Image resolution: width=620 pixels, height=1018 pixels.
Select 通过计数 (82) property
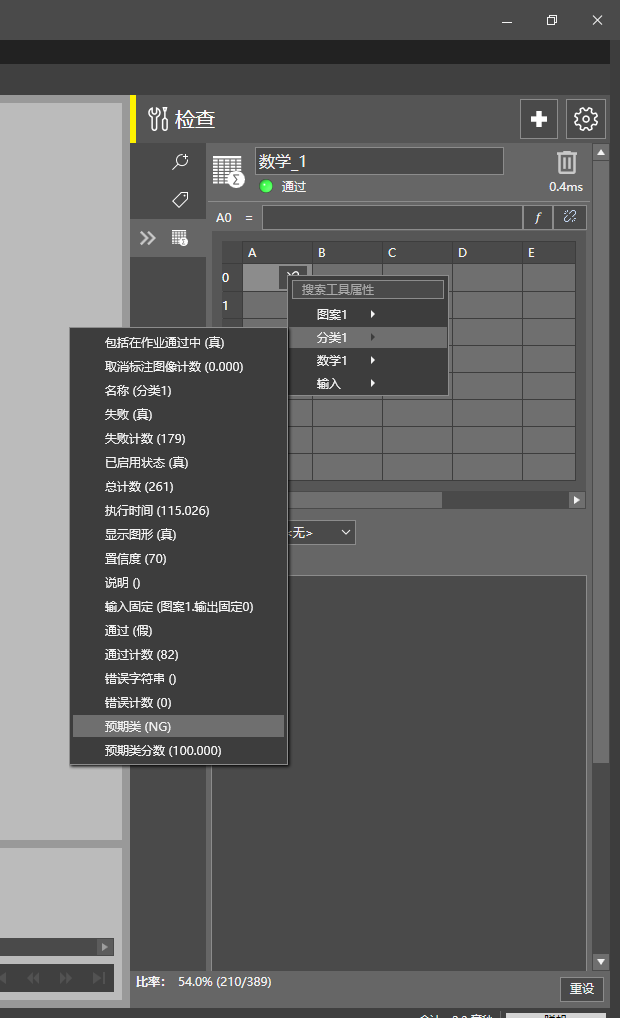[179, 655]
